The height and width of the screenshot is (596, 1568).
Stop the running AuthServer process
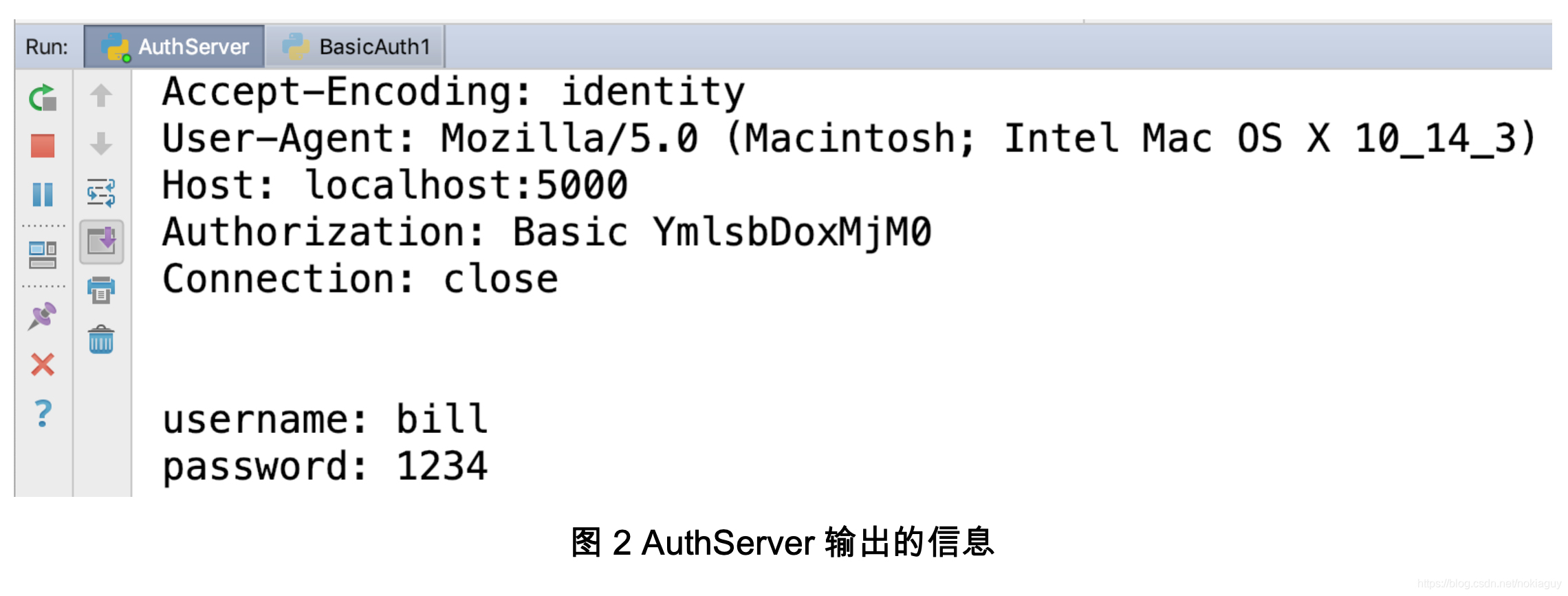(x=43, y=145)
